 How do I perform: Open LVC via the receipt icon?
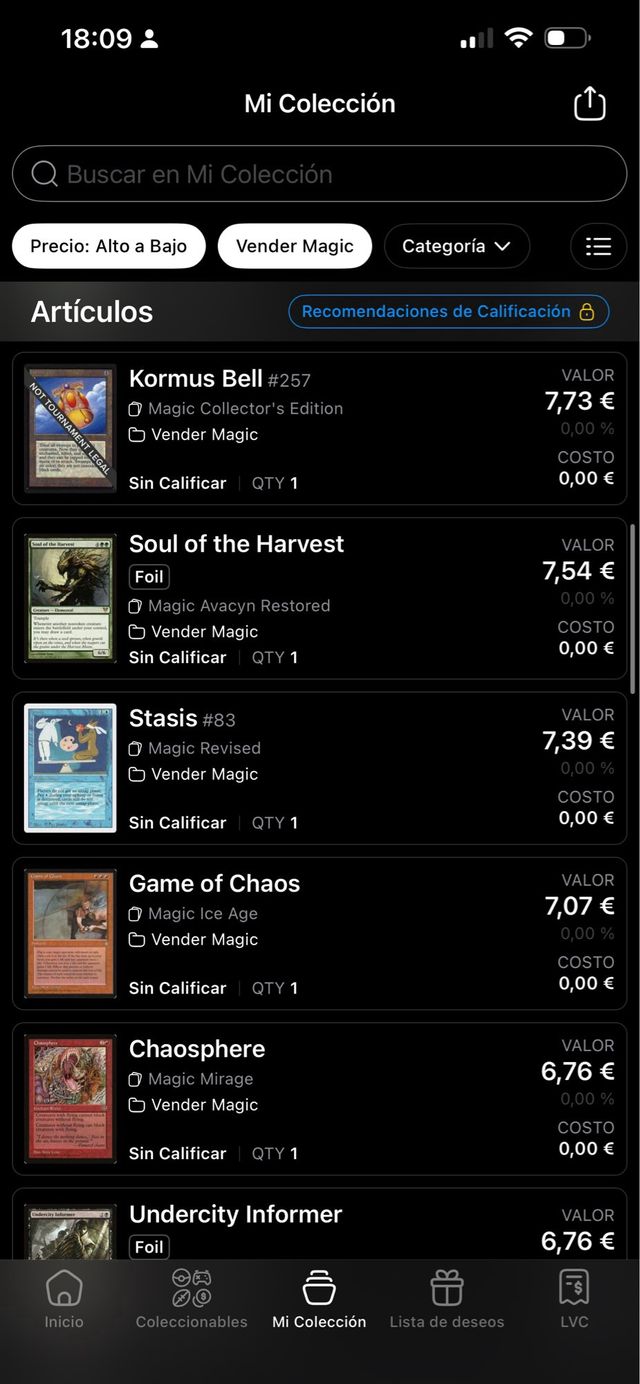(574, 1288)
